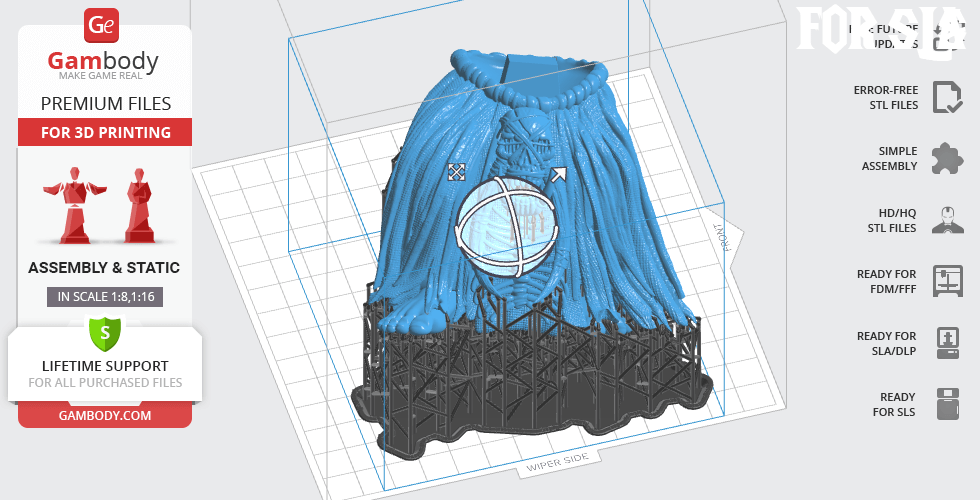Click the four-arrow move handle on the model

pyautogui.click(x=456, y=172)
